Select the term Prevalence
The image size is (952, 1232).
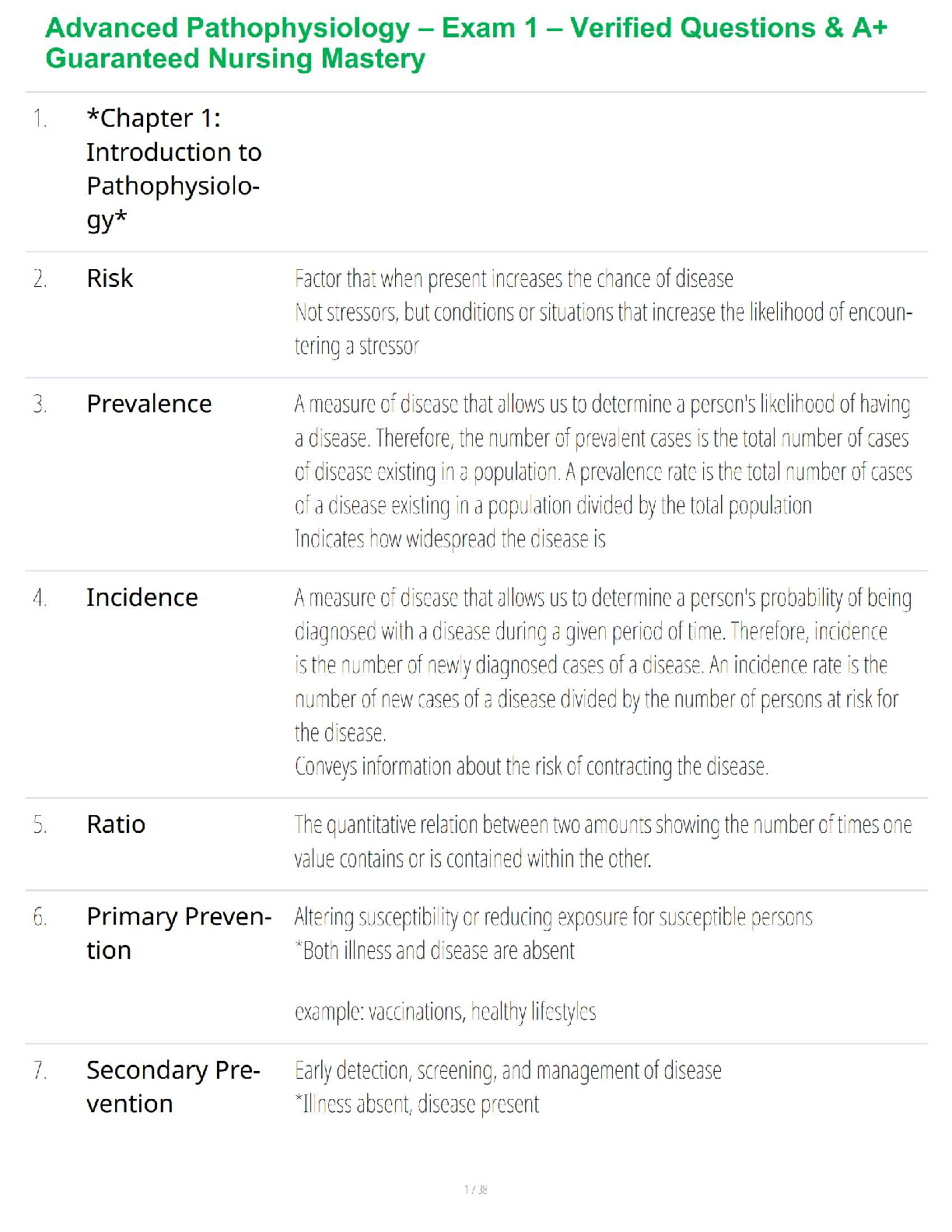click(149, 404)
